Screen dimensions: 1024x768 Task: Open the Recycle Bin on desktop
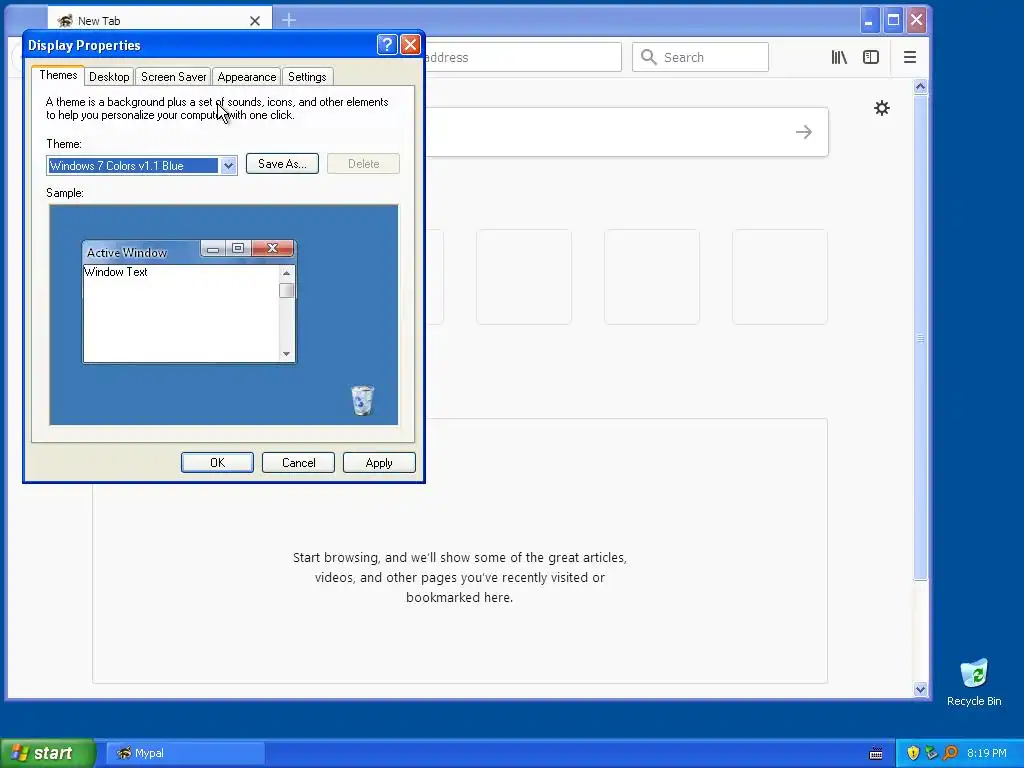tap(974, 682)
